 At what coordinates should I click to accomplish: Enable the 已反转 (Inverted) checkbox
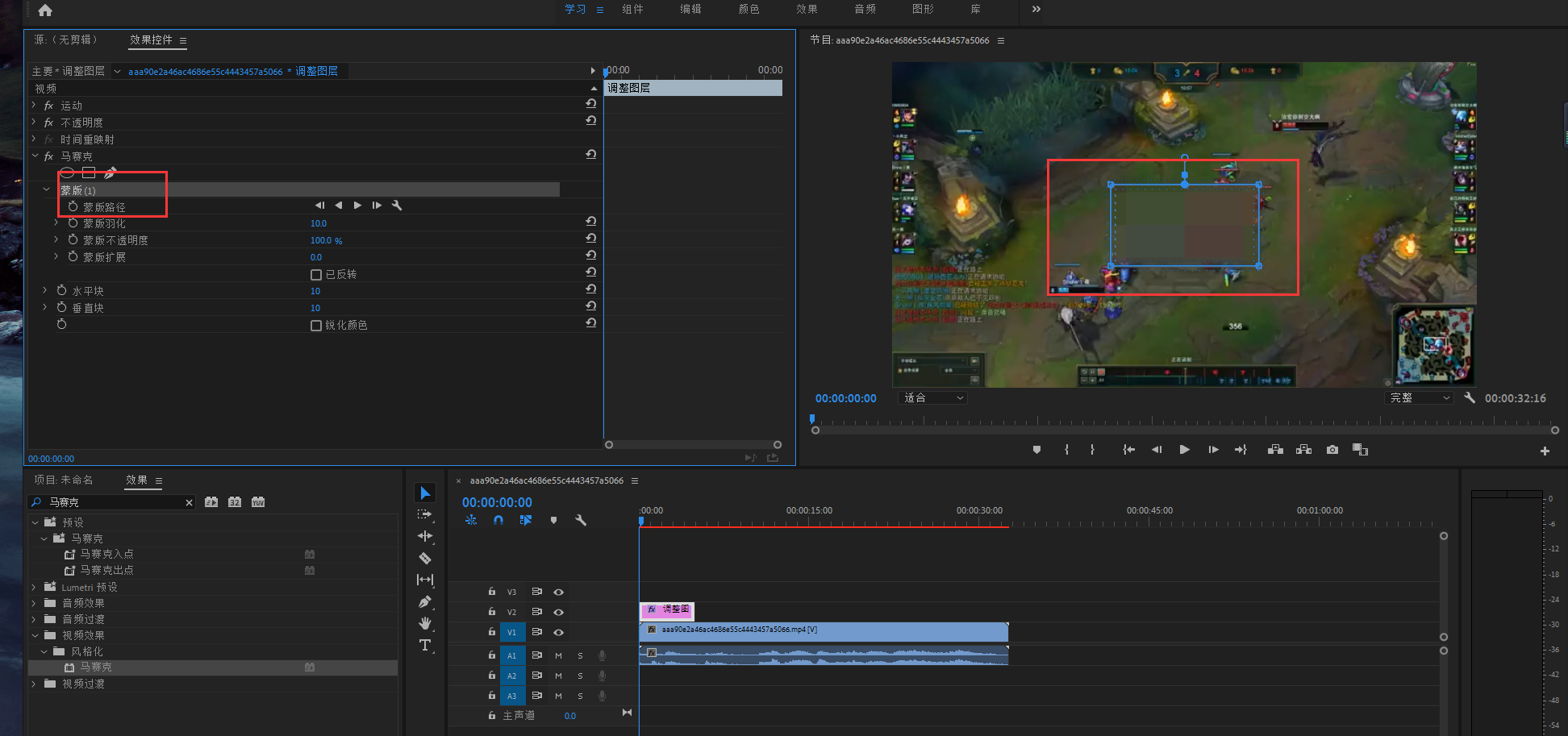tap(316, 275)
